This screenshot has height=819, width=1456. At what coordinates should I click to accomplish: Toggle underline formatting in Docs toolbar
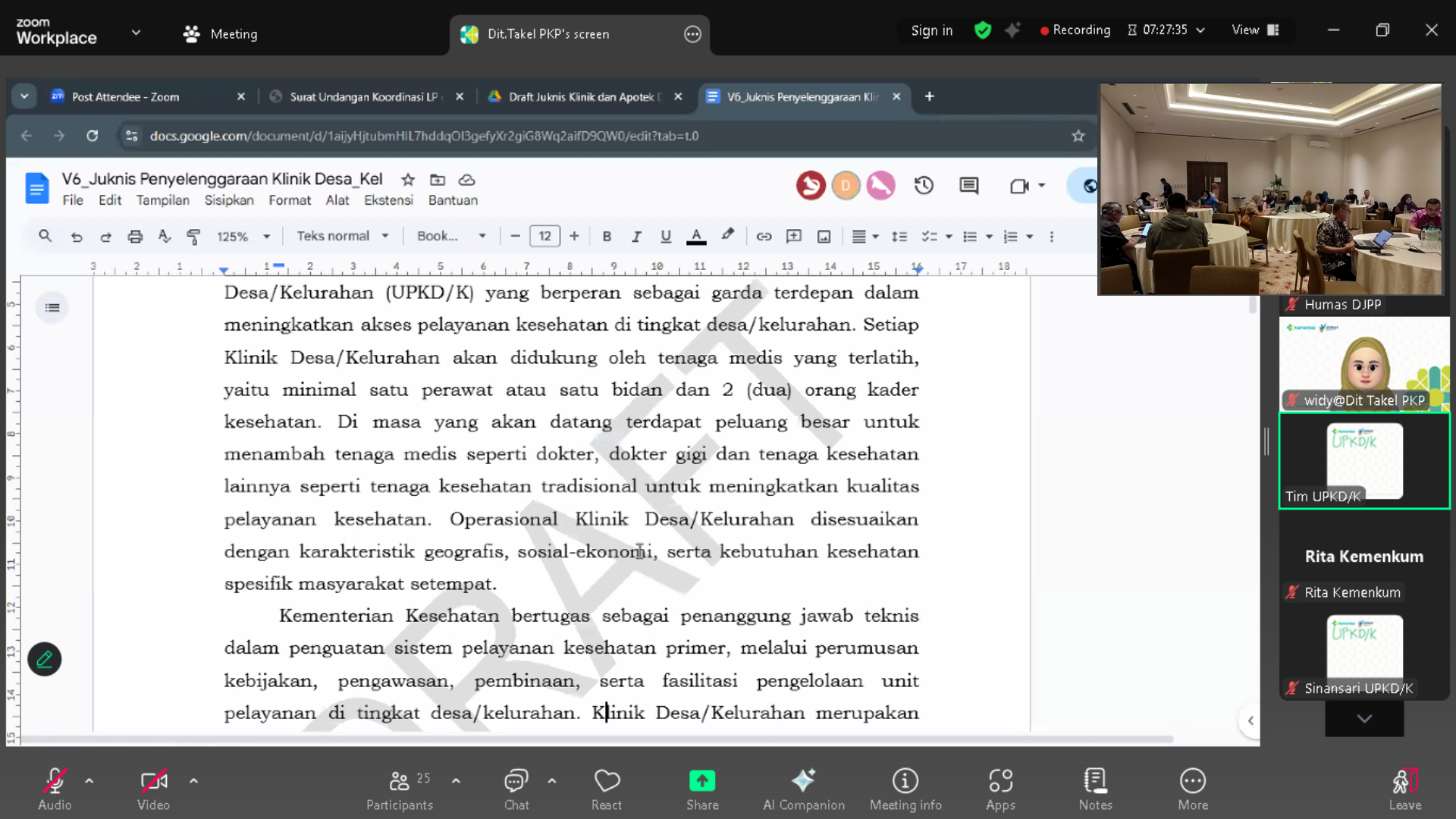click(666, 237)
